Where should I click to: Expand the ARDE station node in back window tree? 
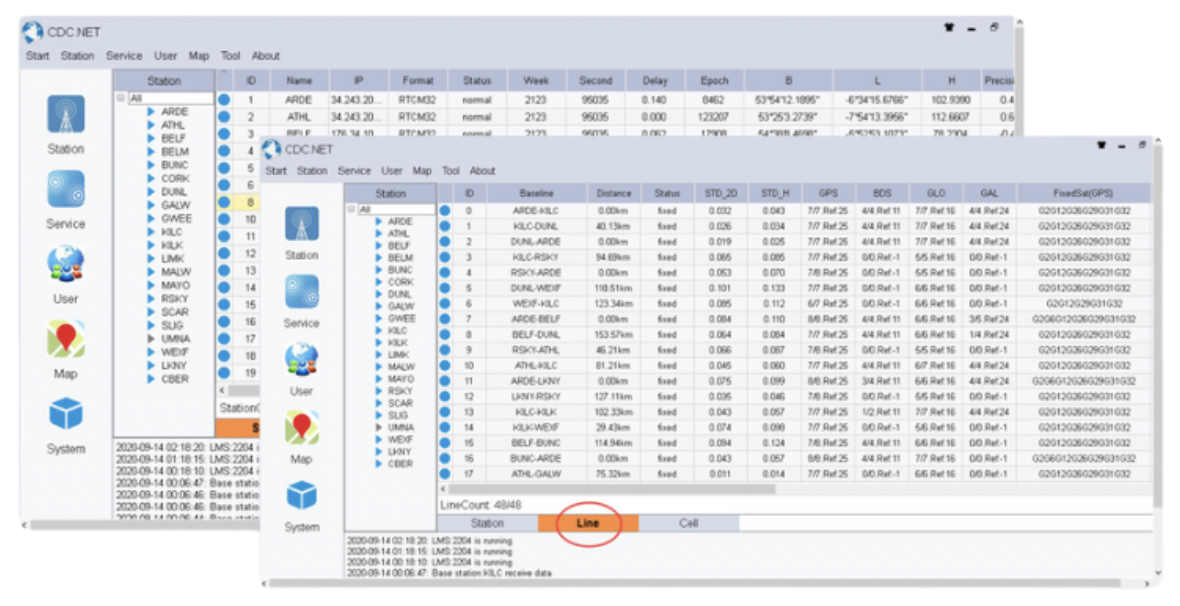[151, 112]
